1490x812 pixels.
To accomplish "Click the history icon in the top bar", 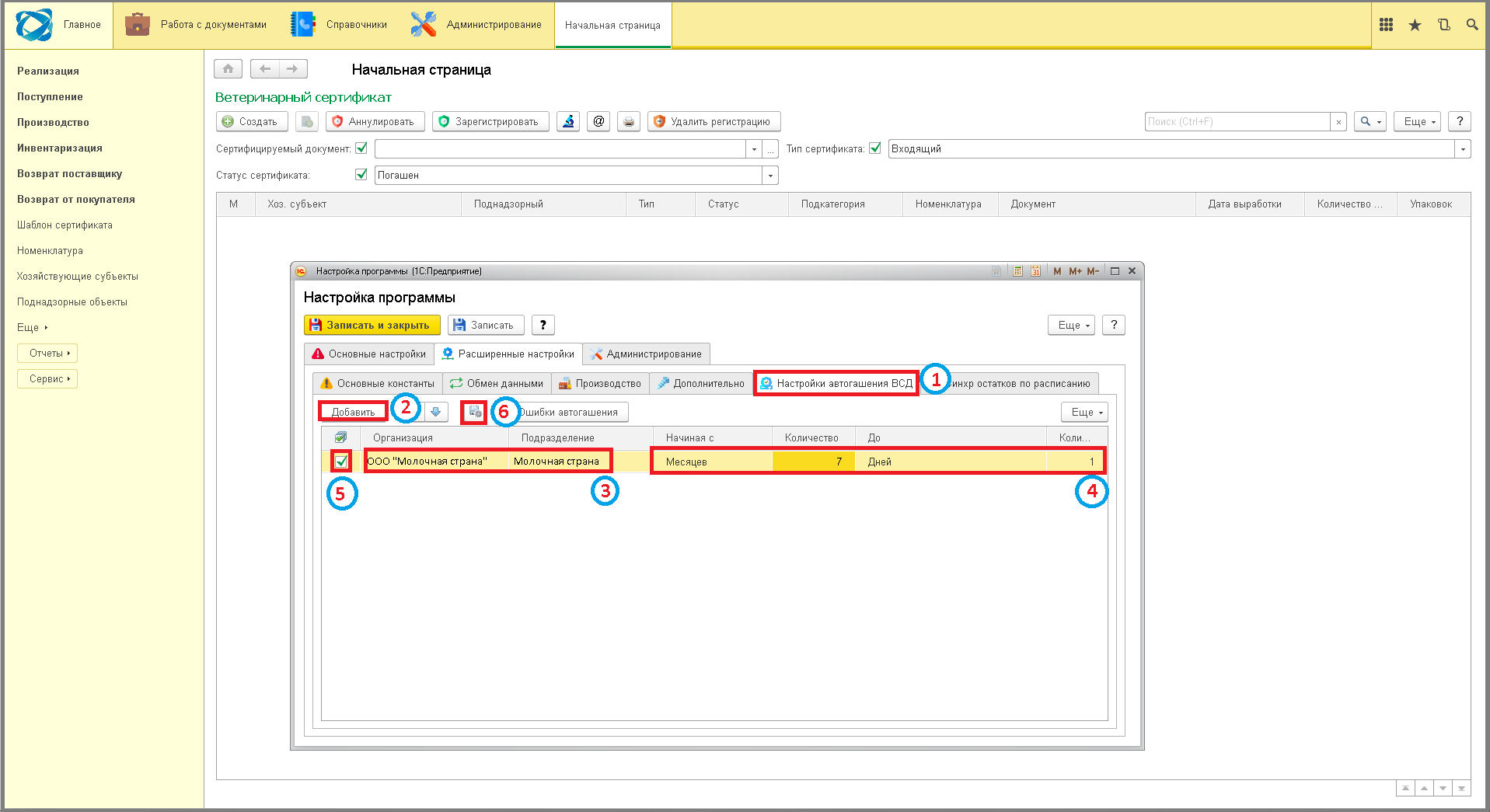I will point(1443,25).
